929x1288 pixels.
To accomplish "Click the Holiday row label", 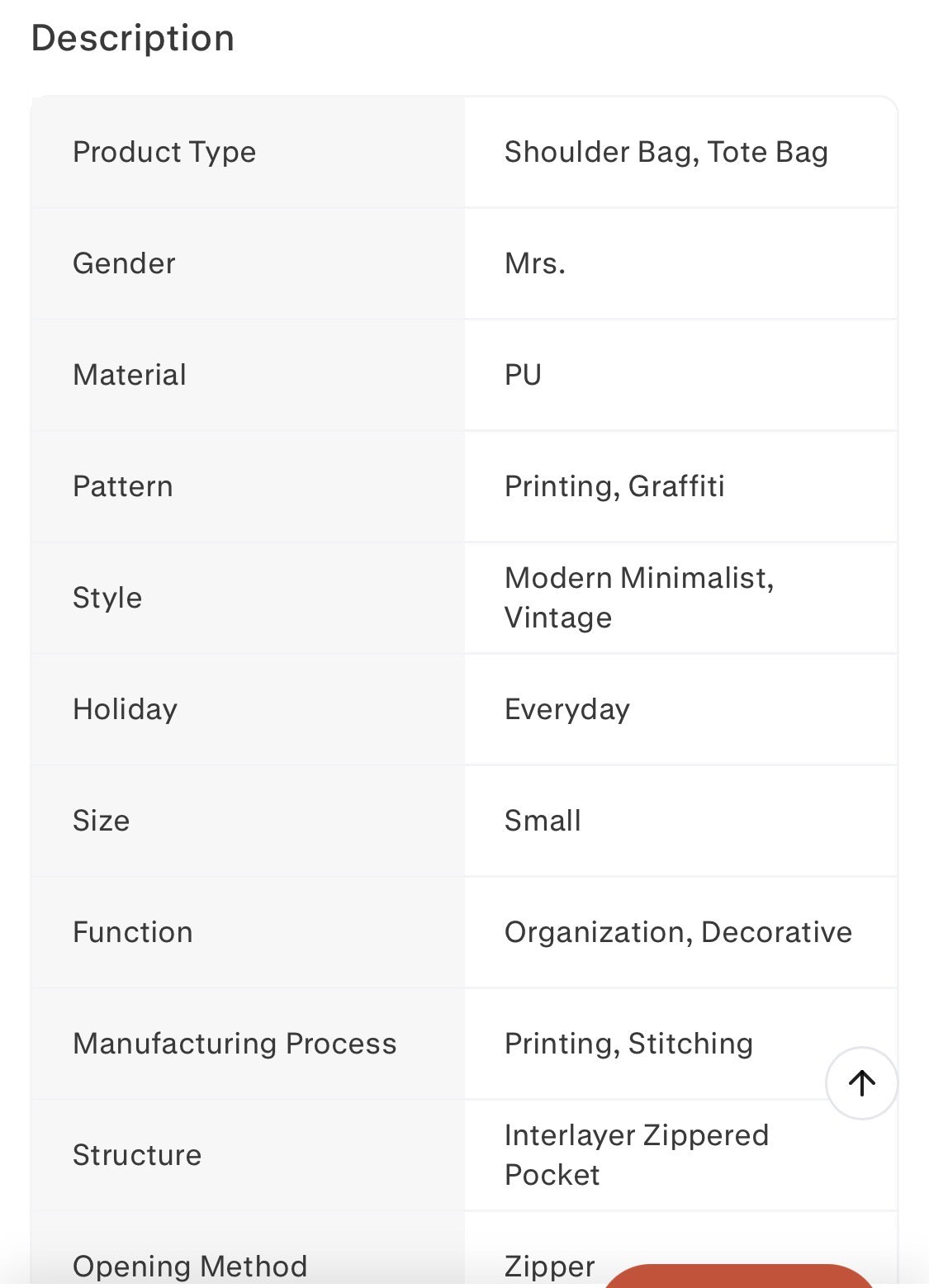I will point(125,709).
